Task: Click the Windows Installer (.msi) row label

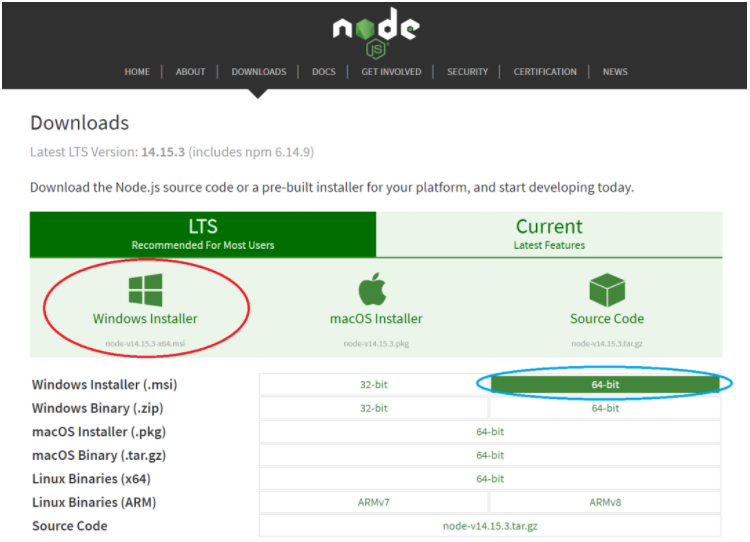Action: coord(104,385)
